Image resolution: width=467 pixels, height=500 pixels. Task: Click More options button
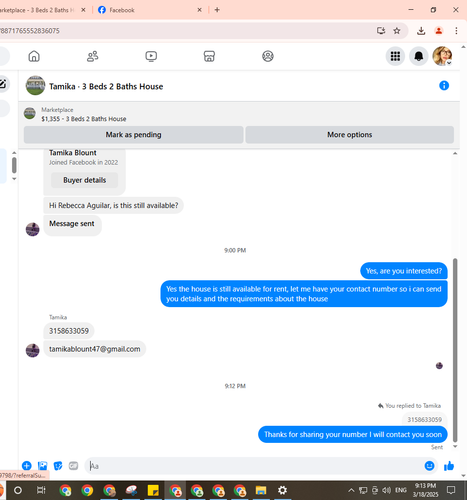[349, 135]
